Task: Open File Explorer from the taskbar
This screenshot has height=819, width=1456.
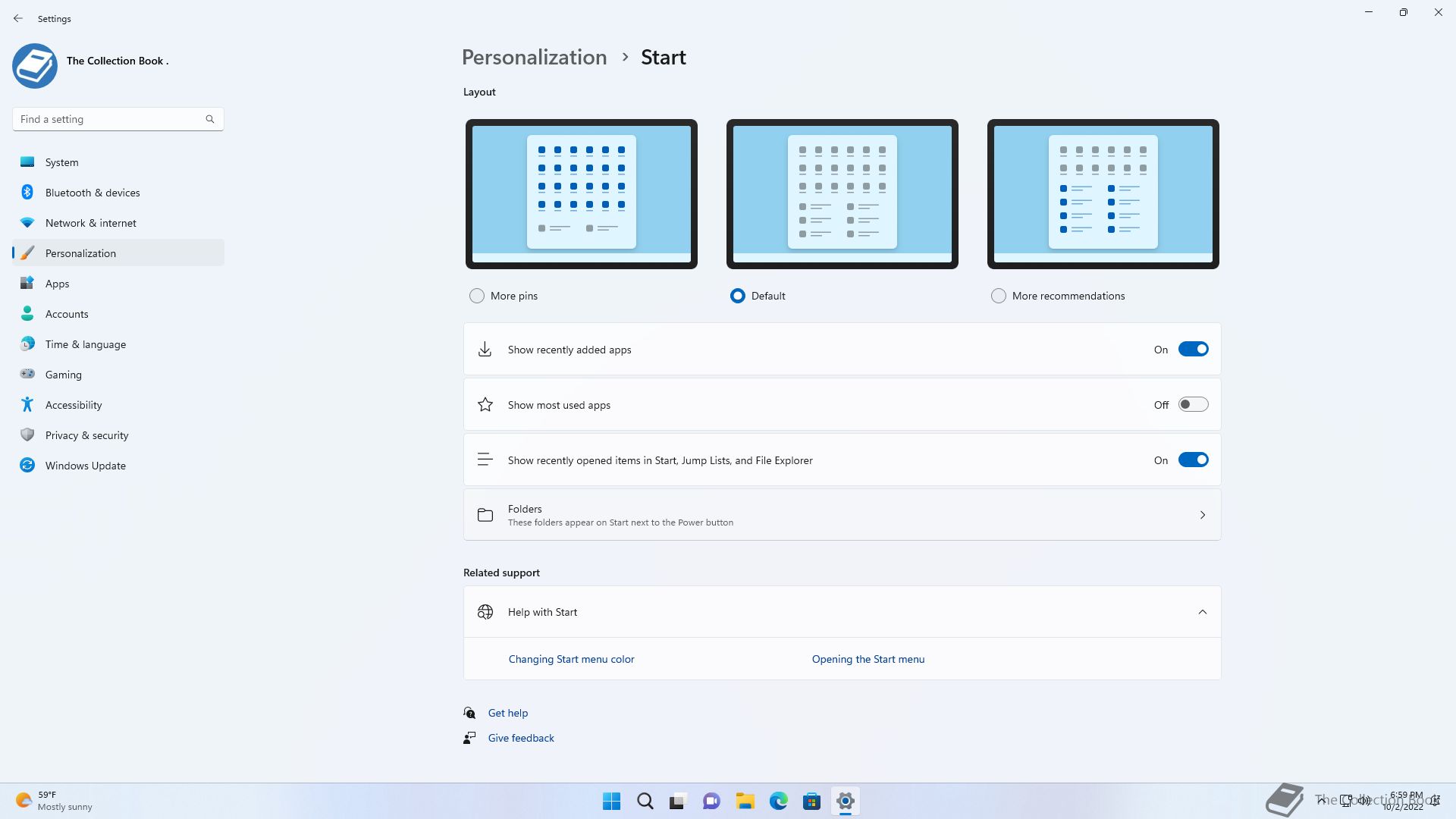Action: click(745, 801)
